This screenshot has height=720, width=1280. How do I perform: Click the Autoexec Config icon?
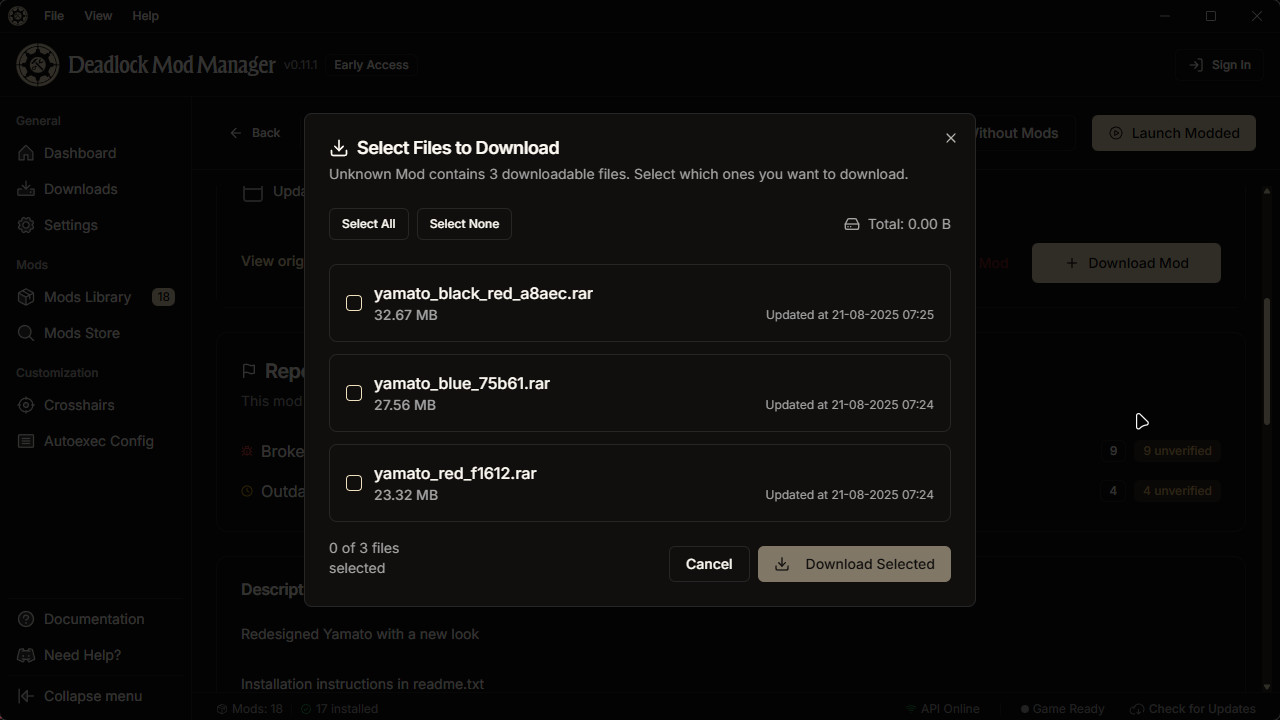(26, 441)
